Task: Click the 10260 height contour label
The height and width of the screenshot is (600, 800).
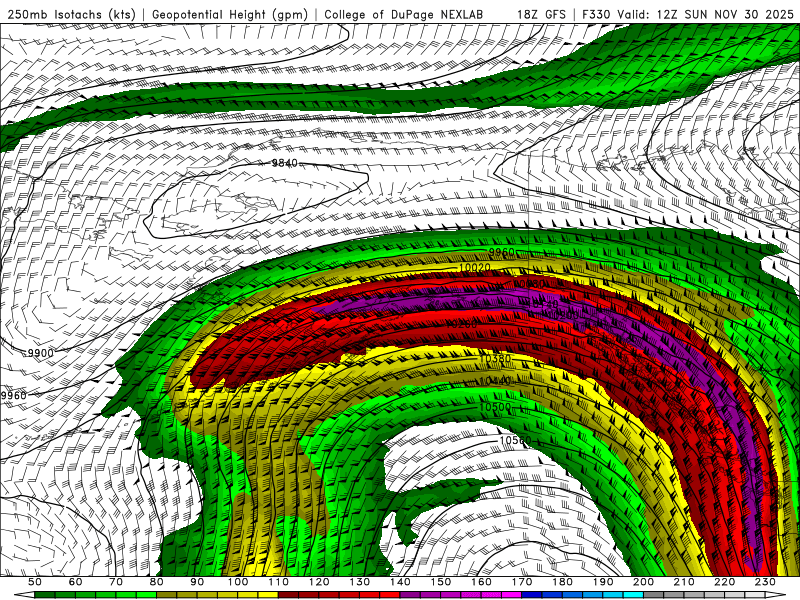Action: (461, 324)
